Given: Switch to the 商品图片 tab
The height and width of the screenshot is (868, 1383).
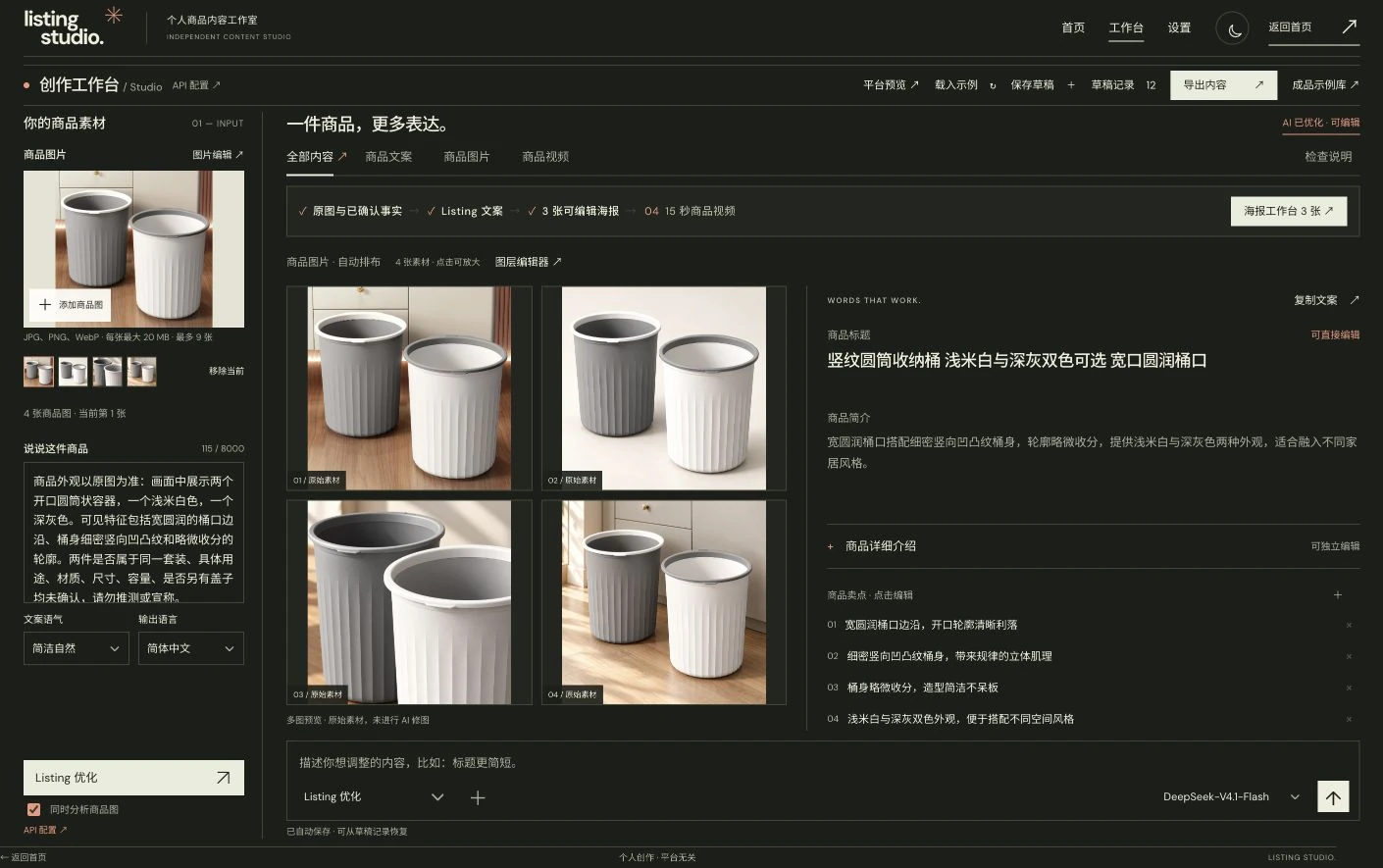Looking at the screenshot, I should click(467, 157).
